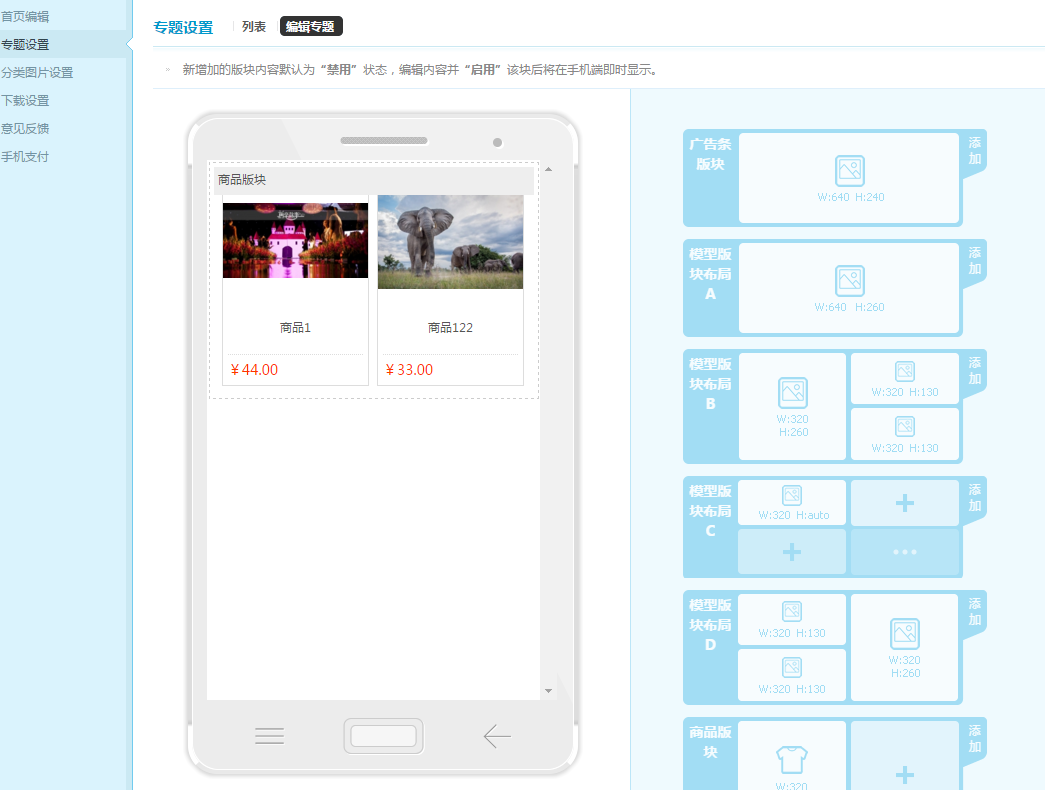1045x790 pixels.
Task: Click the 商品版块 header in phone preview
Action: pos(373,179)
